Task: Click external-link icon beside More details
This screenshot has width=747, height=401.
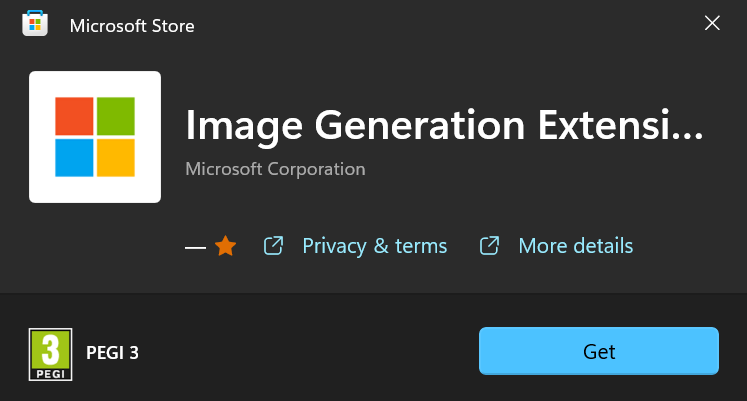Action: [489, 246]
